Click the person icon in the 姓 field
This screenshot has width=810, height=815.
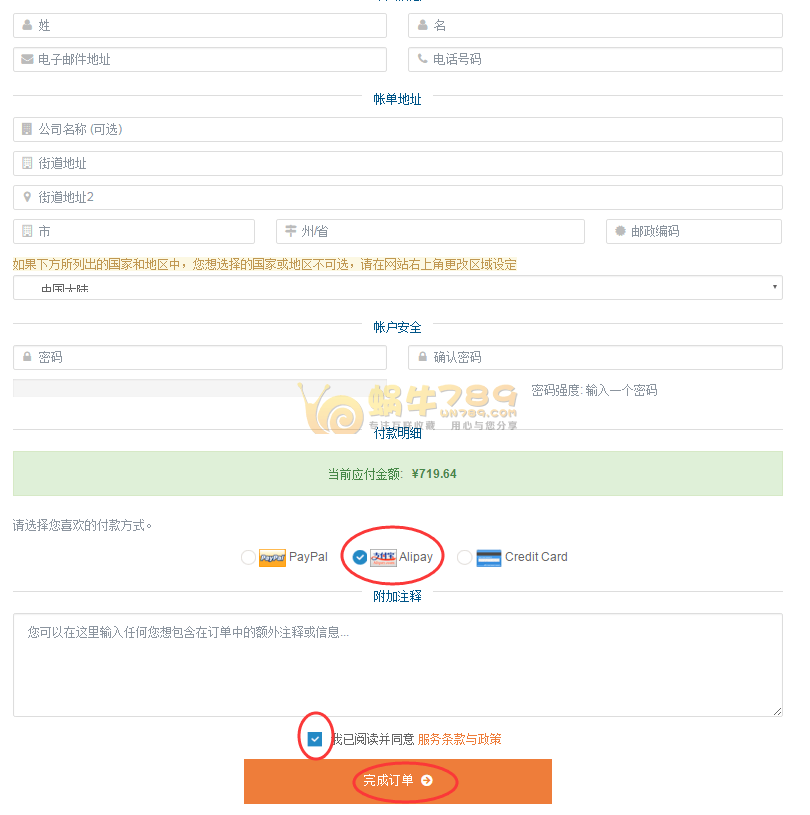(x=28, y=25)
